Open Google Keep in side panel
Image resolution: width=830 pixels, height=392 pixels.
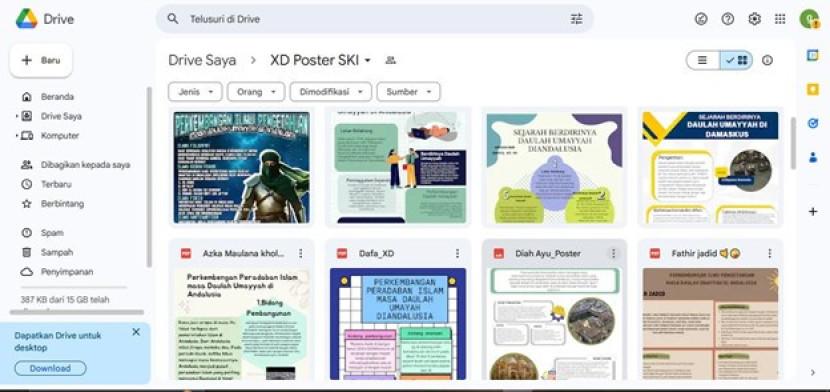coord(813,89)
